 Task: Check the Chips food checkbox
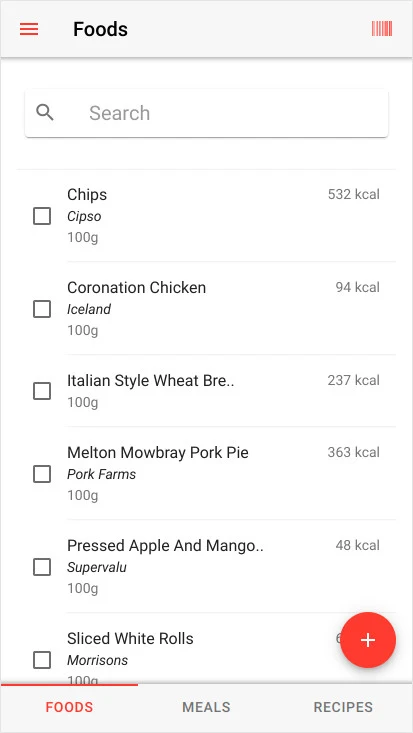point(42,216)
